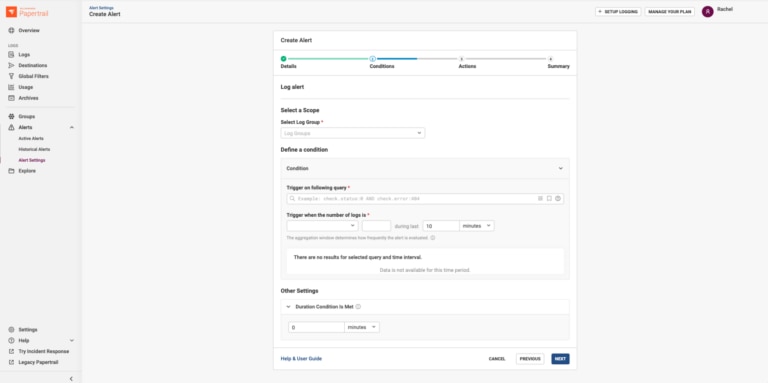Click the Summary step label

click(558, 67)
